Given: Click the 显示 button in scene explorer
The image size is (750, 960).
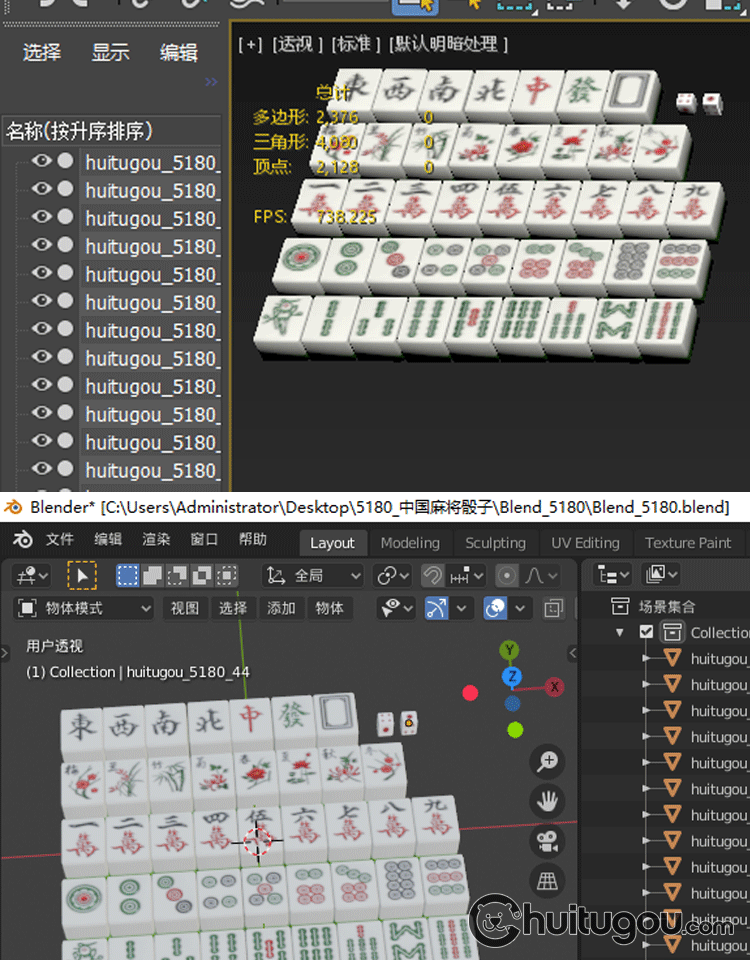Looking at the screenshot, I should pyautogui.click(x=110, y=53).
